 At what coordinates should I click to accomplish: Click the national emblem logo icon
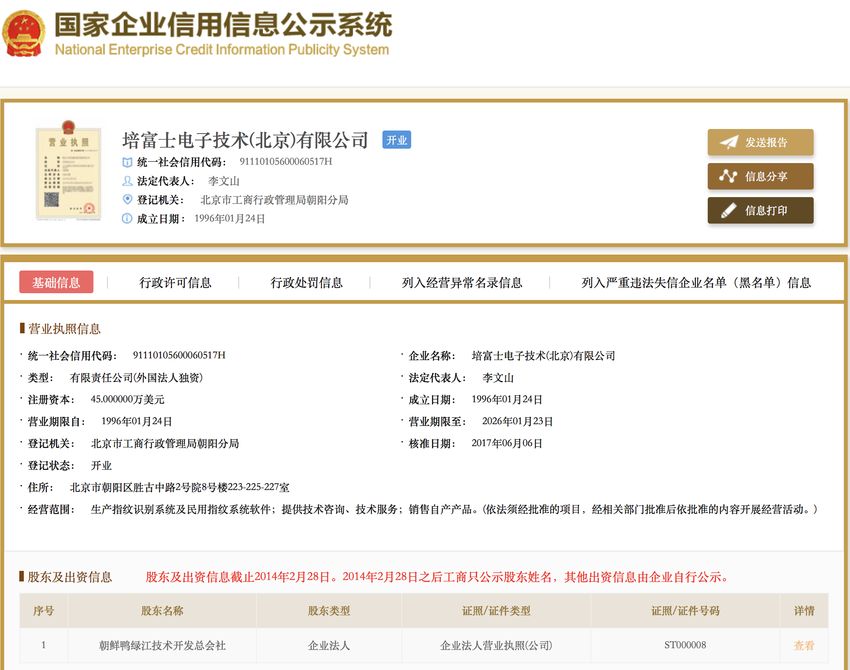click(x=23, y=34)
